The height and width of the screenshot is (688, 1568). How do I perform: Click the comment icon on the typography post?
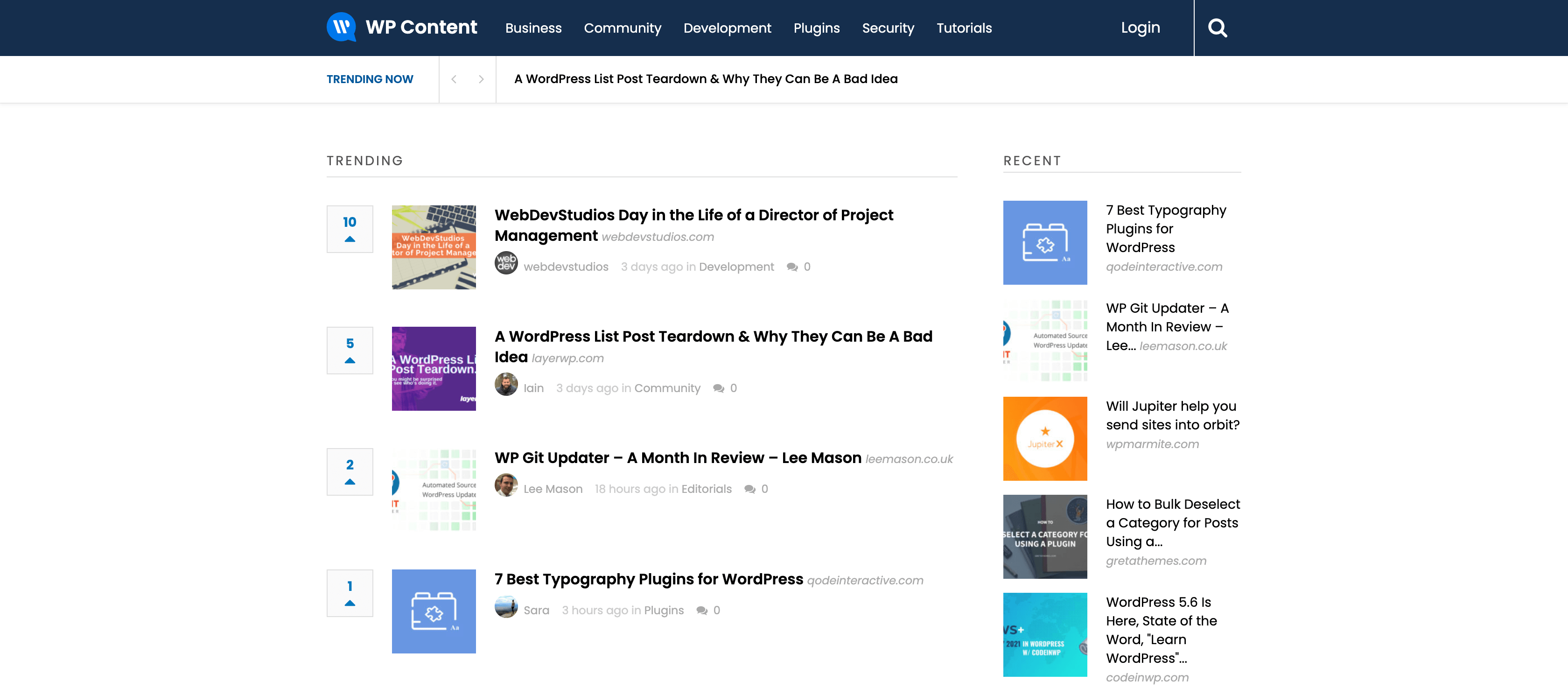(x=702, y=610)
